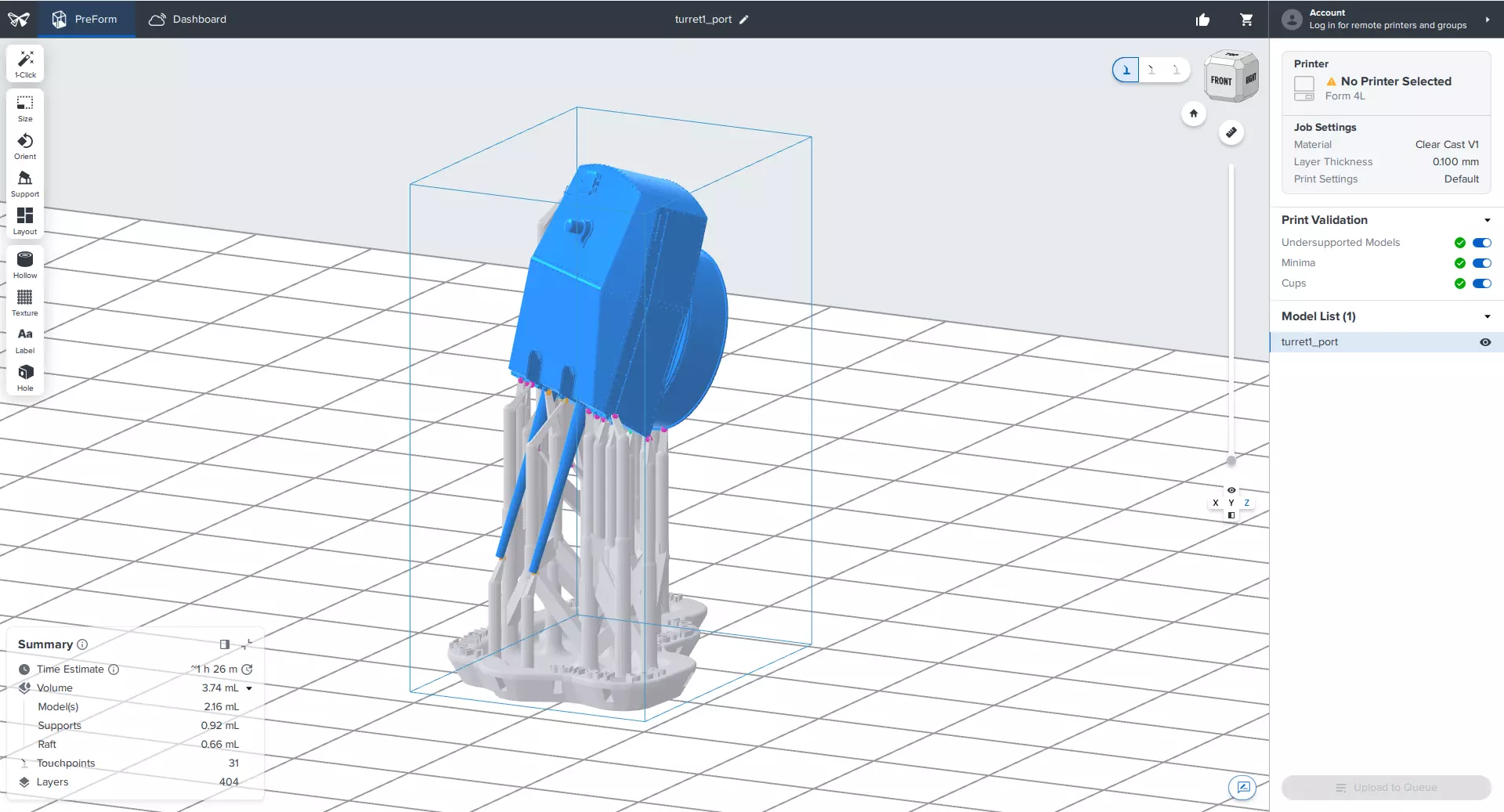Switch to the PreForm tab

(x=85, y=20)
